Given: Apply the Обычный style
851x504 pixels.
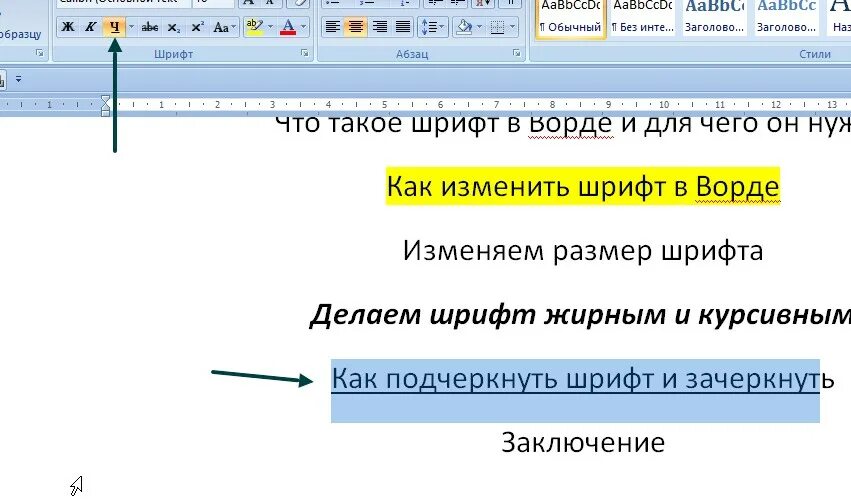Looking at the screenshot, I should (570, 18).
